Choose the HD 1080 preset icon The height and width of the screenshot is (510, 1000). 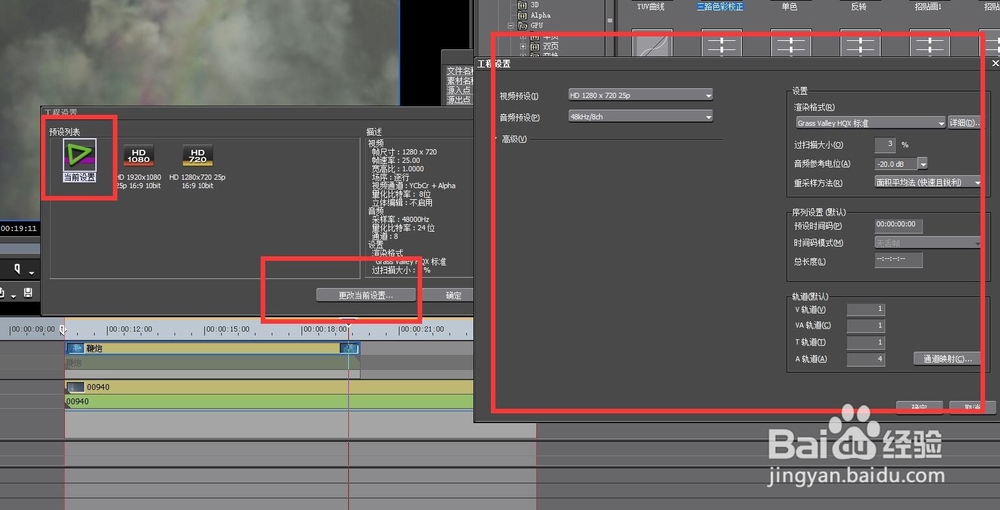[x=139, y=157]
